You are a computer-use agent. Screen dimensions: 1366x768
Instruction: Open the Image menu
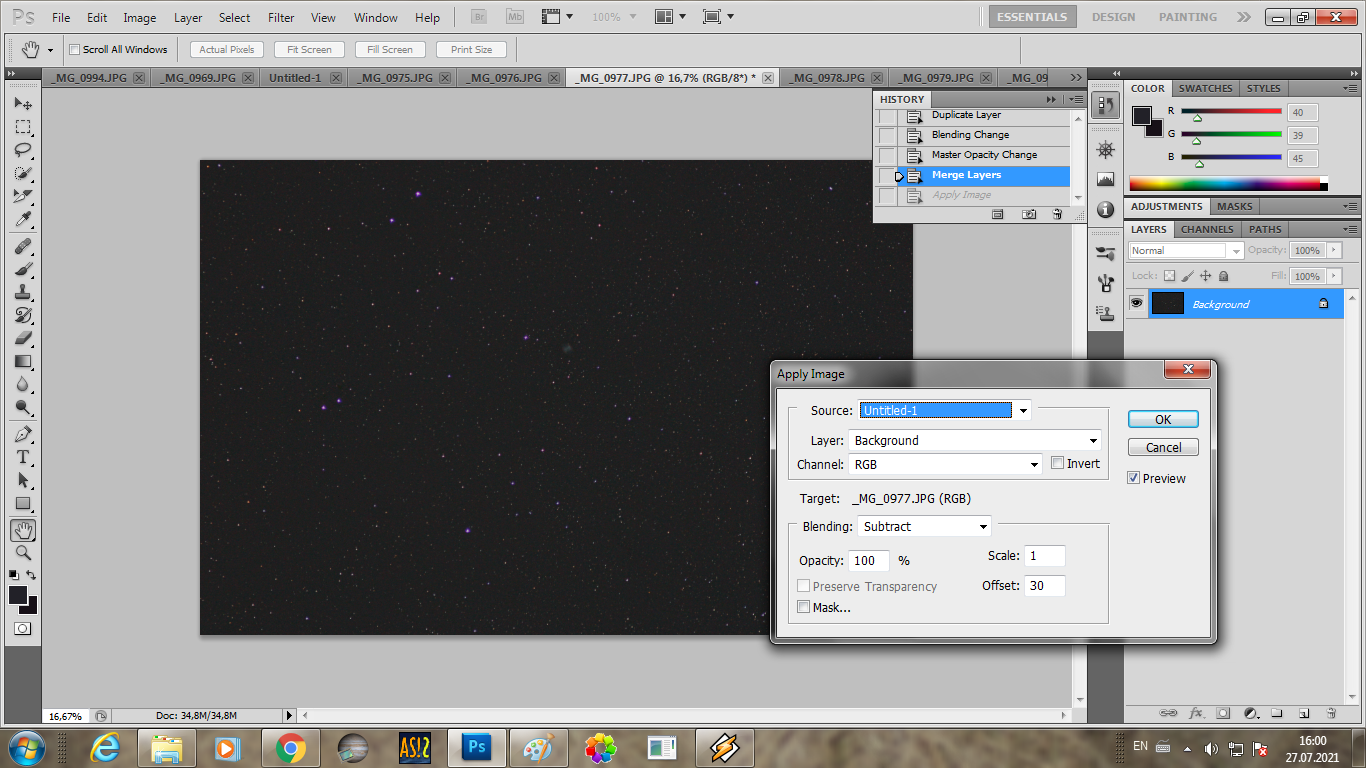(x=140, y=17)
